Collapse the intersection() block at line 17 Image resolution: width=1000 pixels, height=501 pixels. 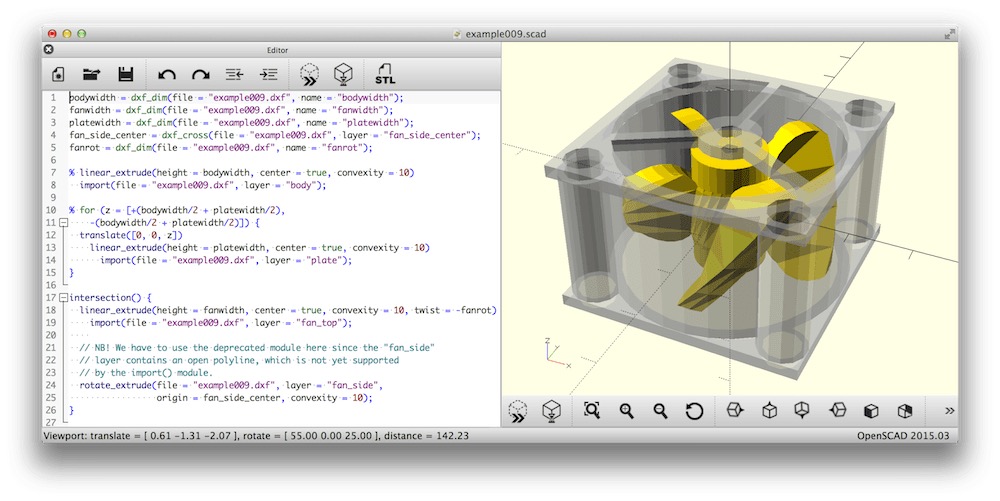point(63,298)
